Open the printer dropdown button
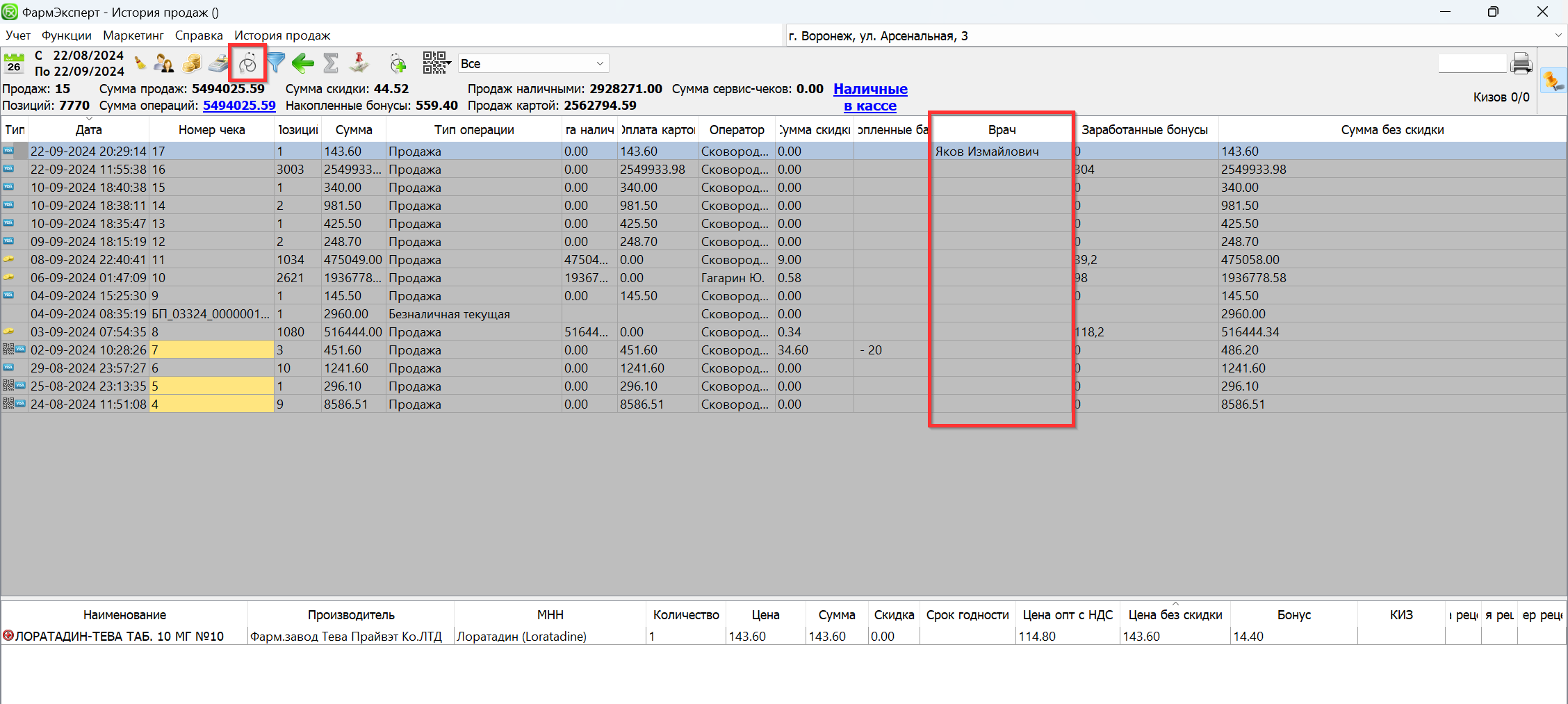Image resolution: width=1568 pixels, height=704 pixels. 1521,64
